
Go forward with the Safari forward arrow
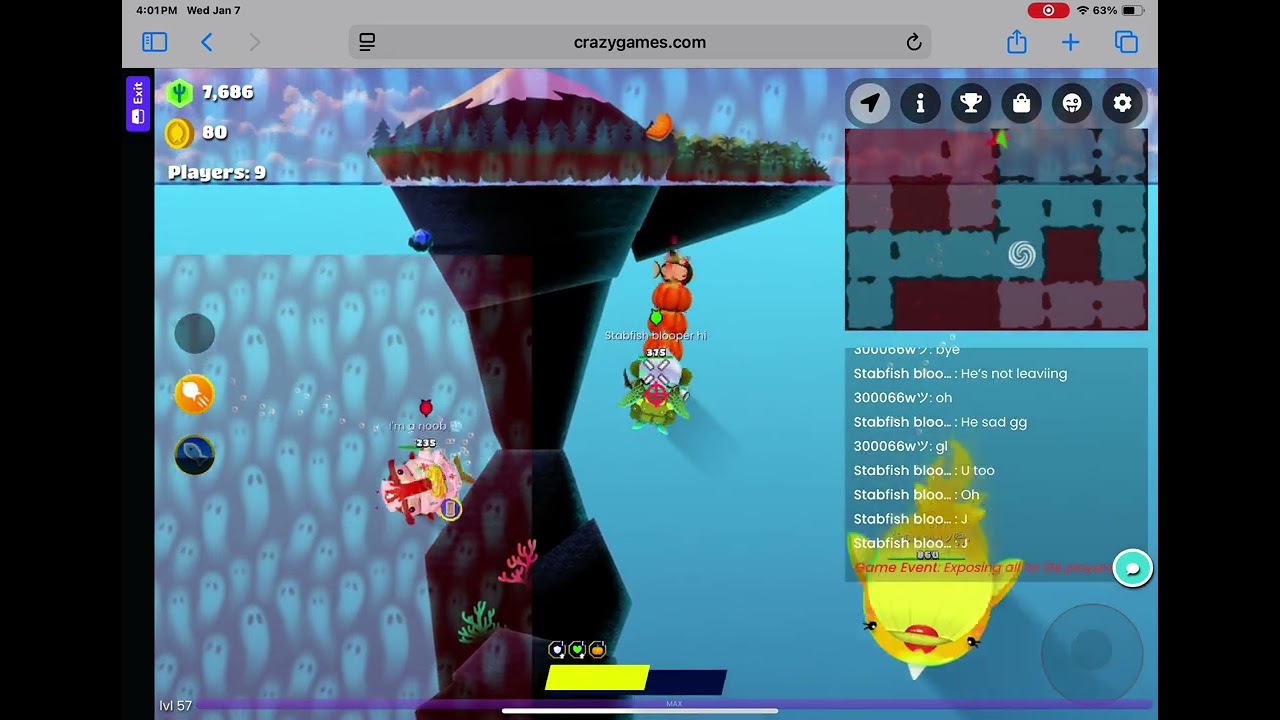click(254, 42)
